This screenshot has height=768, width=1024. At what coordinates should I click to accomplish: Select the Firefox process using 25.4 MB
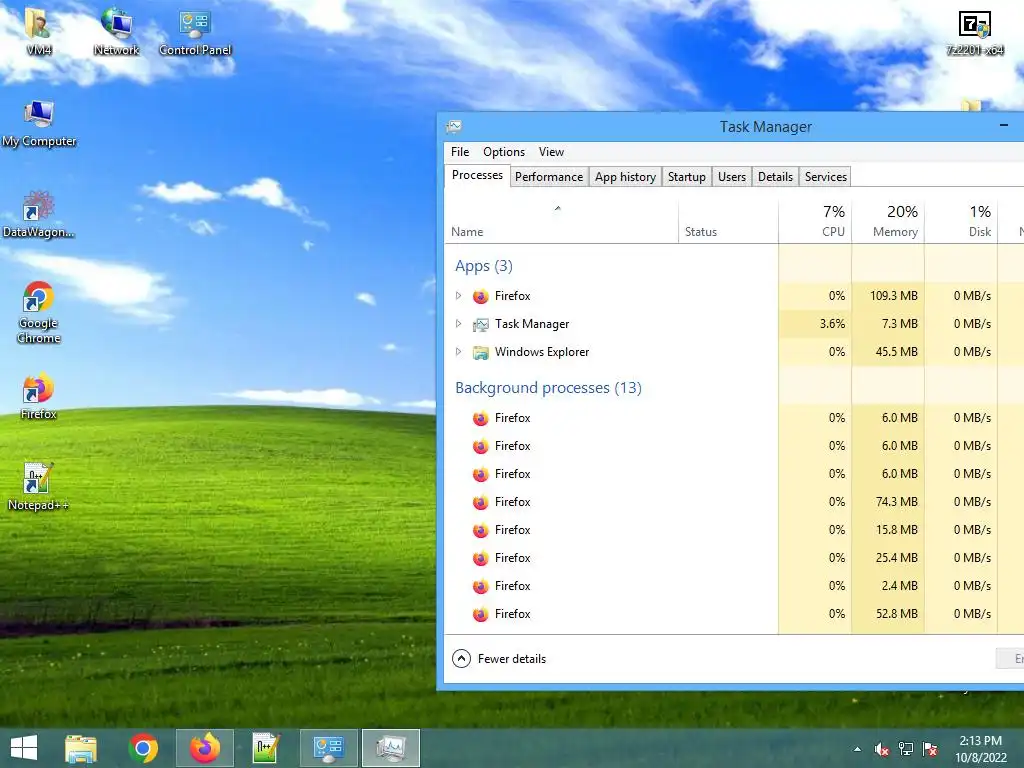tap(734, 558)
